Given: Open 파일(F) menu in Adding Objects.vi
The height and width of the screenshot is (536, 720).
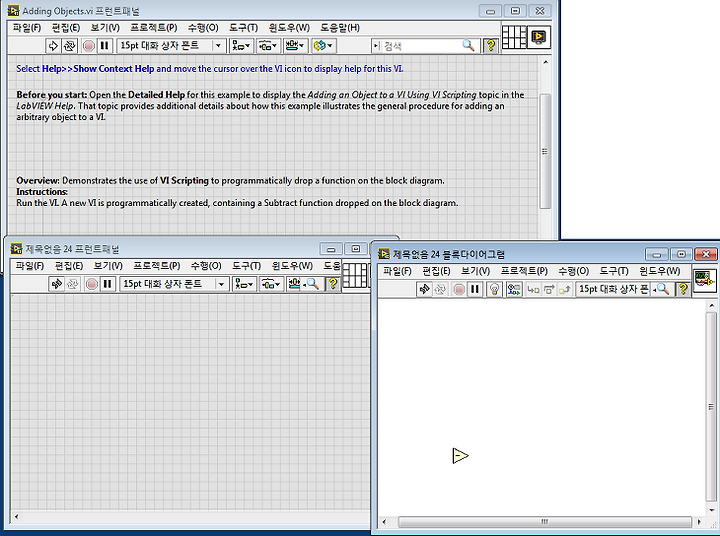Looking at the screenshot, I should tap(27, 28).
